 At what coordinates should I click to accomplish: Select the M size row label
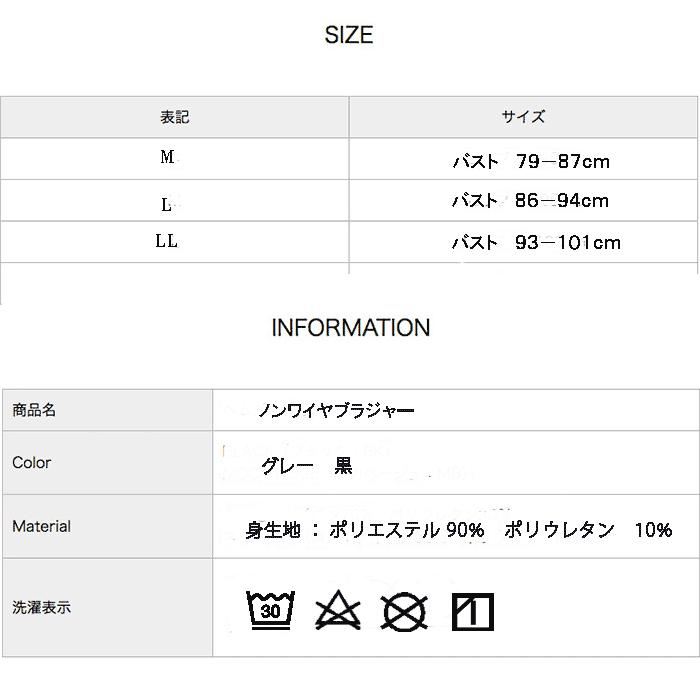point(167,158)
